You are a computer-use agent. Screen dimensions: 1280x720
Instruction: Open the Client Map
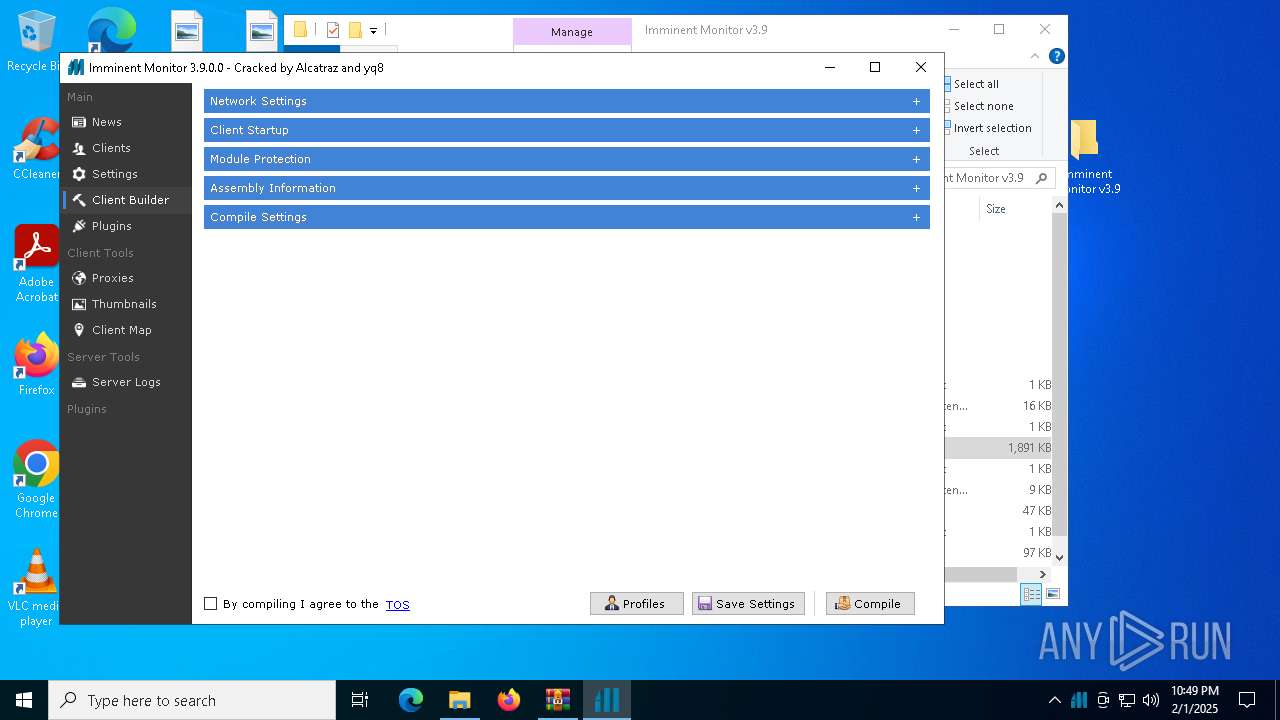point(121,330)
